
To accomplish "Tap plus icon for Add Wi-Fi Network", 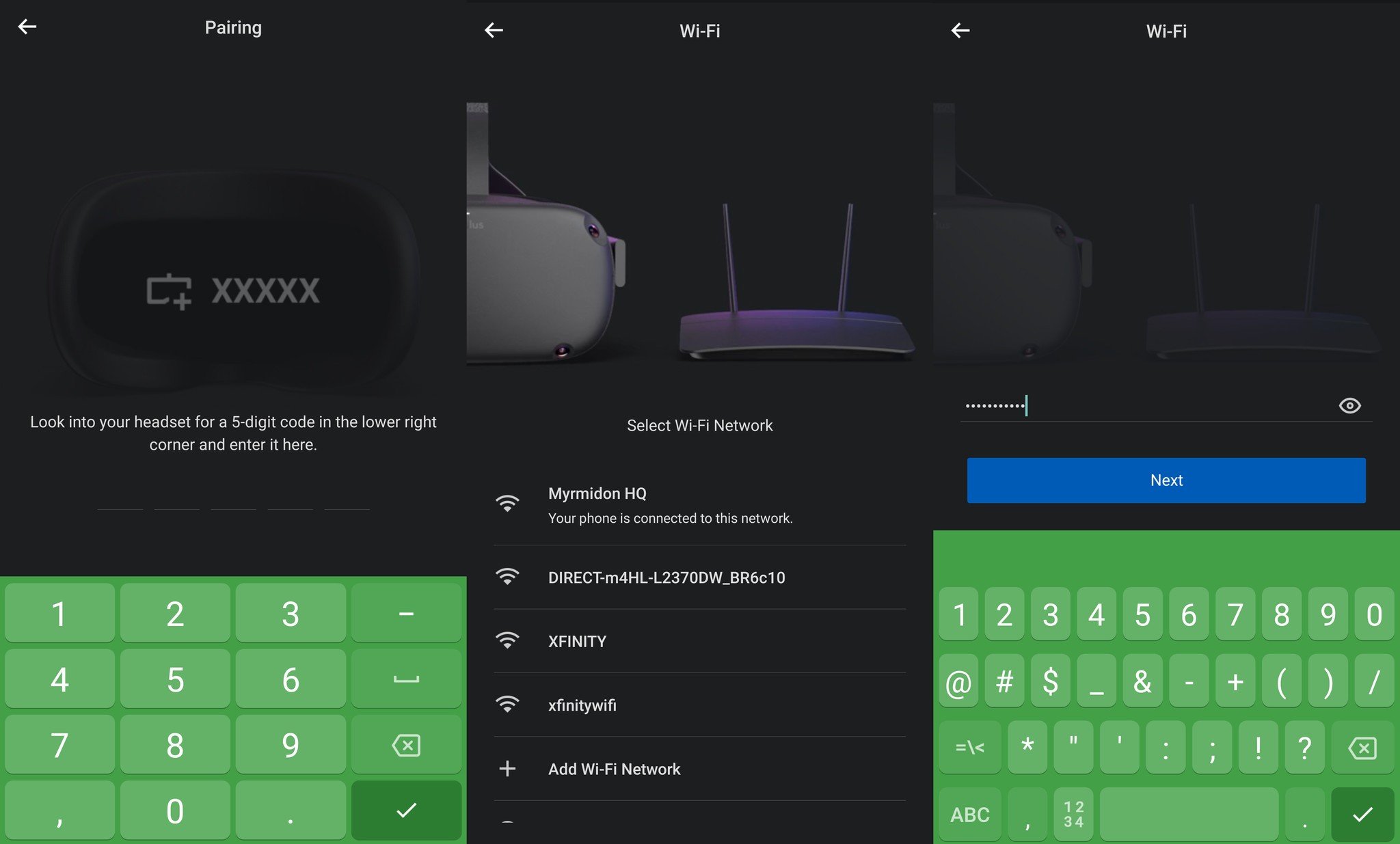I will (507, 769).
